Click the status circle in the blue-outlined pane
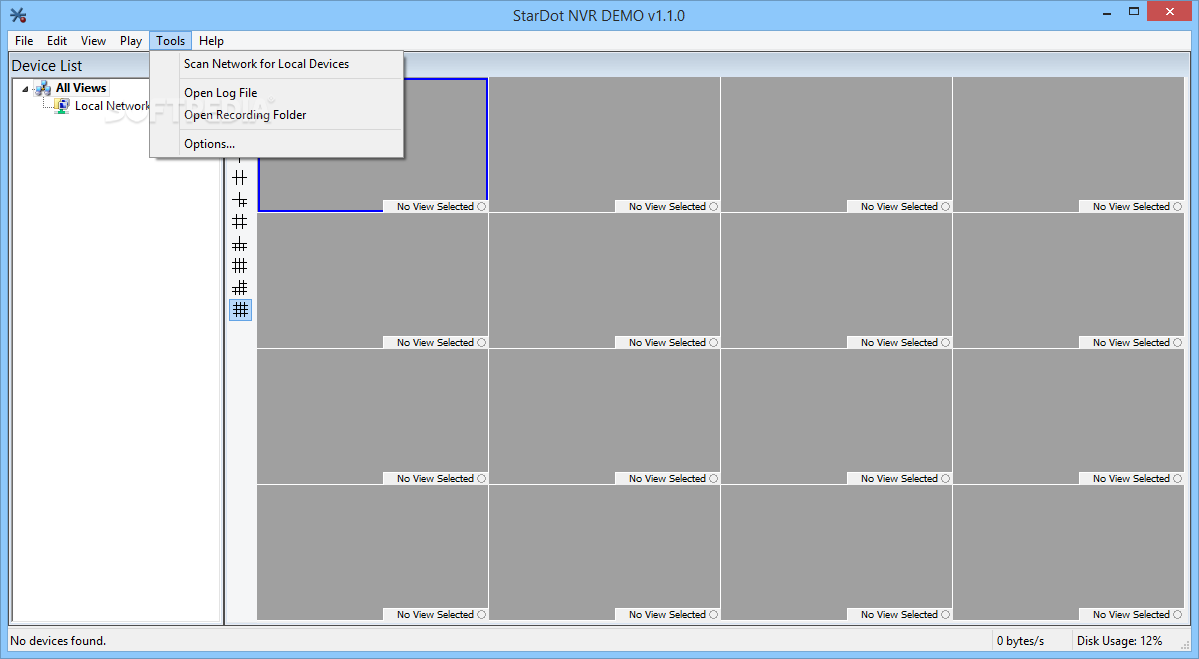 click(482, 206)
